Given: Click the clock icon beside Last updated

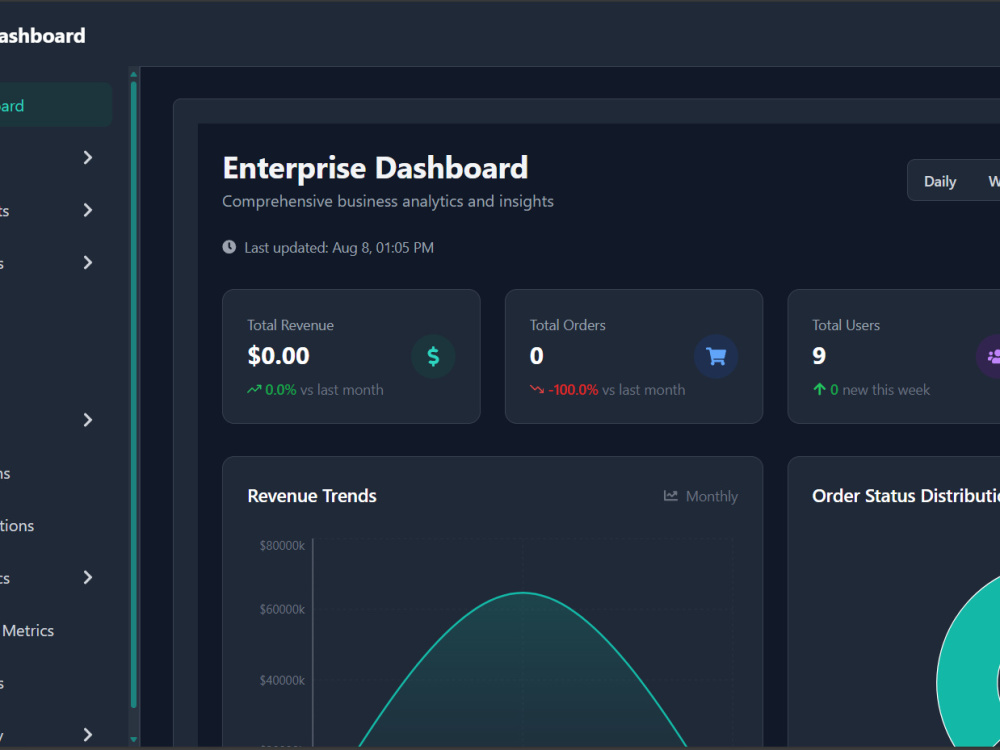Looking at the screenshot, I should (x=229, y=247).
